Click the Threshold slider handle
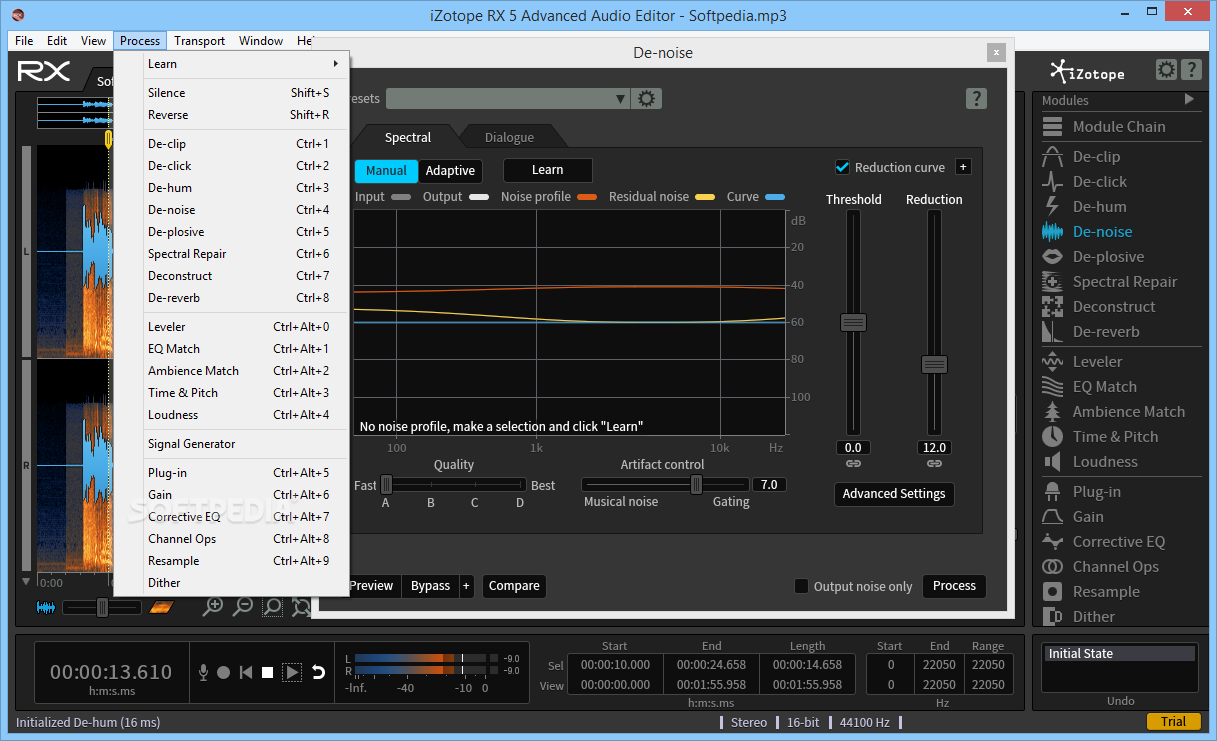This screenshot has width=1217, height=741. coord(853,322)
